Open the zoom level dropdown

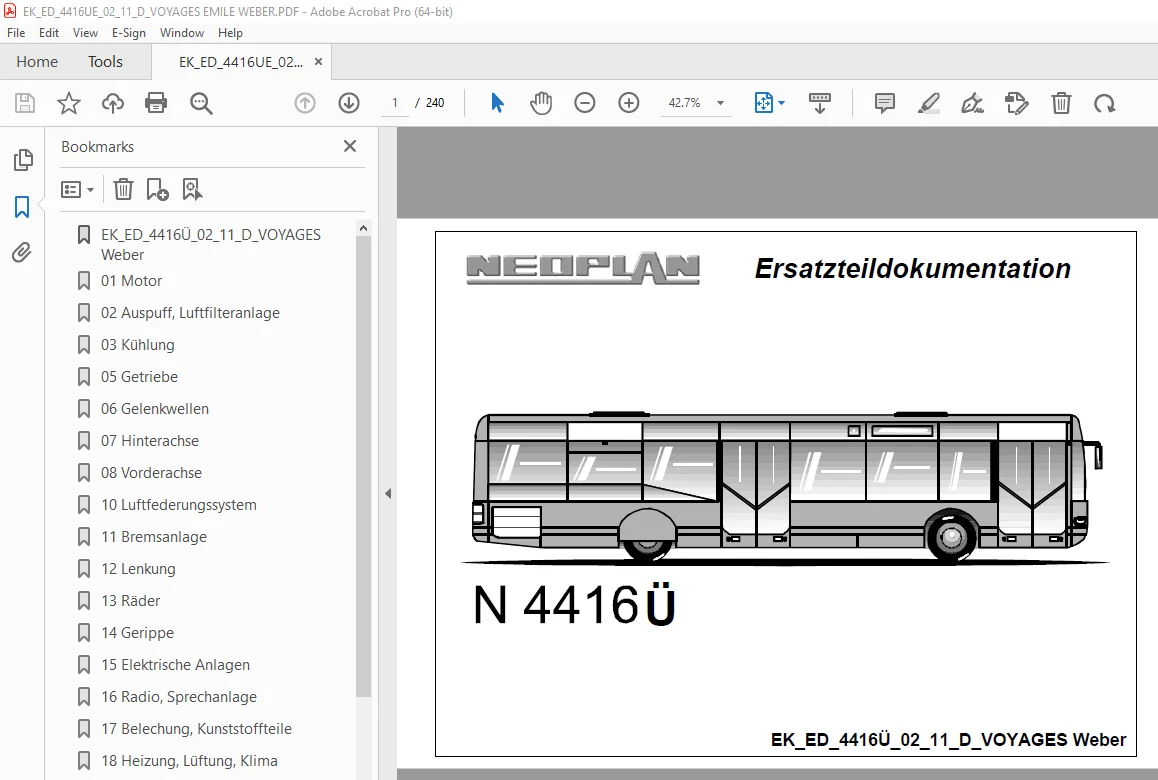tap(720, 103)
